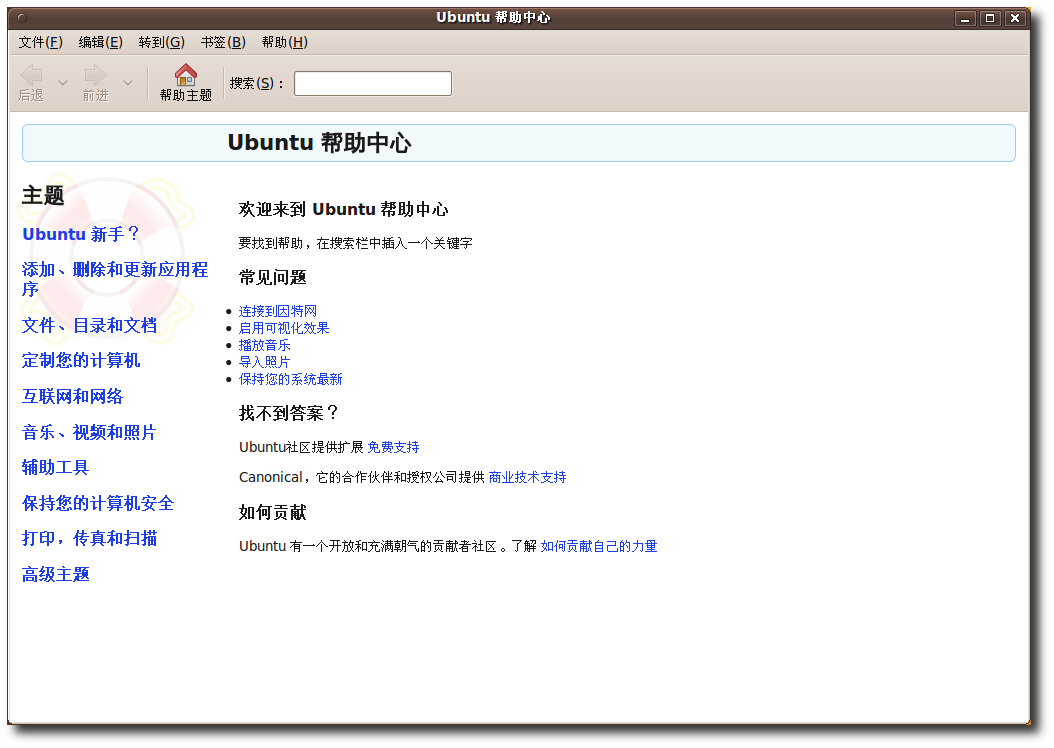1054x748 pixels.
Task: Follow the 保持您的系统最新 FAQ link
Action: click(x=290, y=379)
